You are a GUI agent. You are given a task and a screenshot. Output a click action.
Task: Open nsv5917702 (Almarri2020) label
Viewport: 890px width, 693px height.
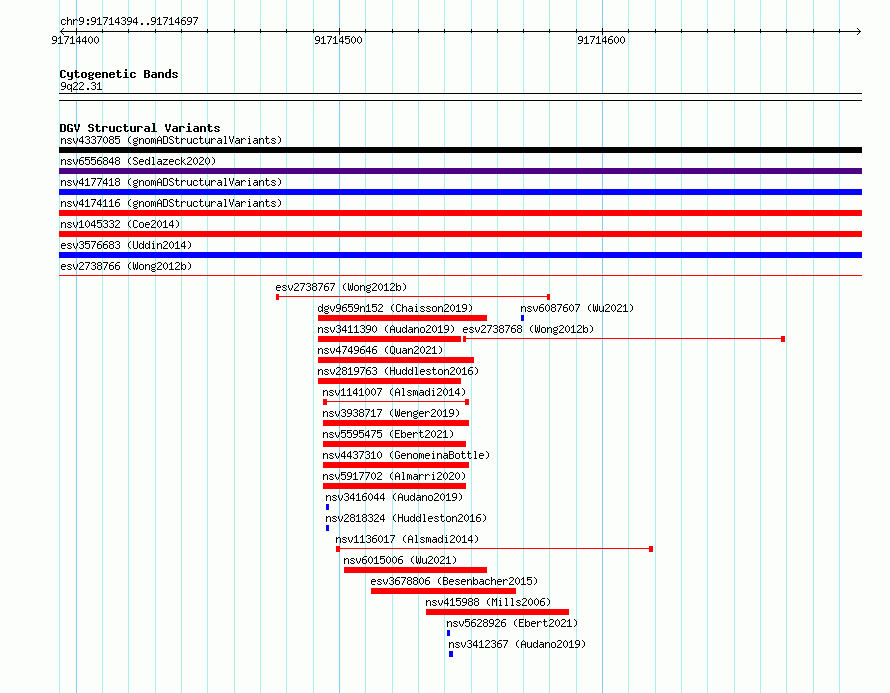[394, 476]
